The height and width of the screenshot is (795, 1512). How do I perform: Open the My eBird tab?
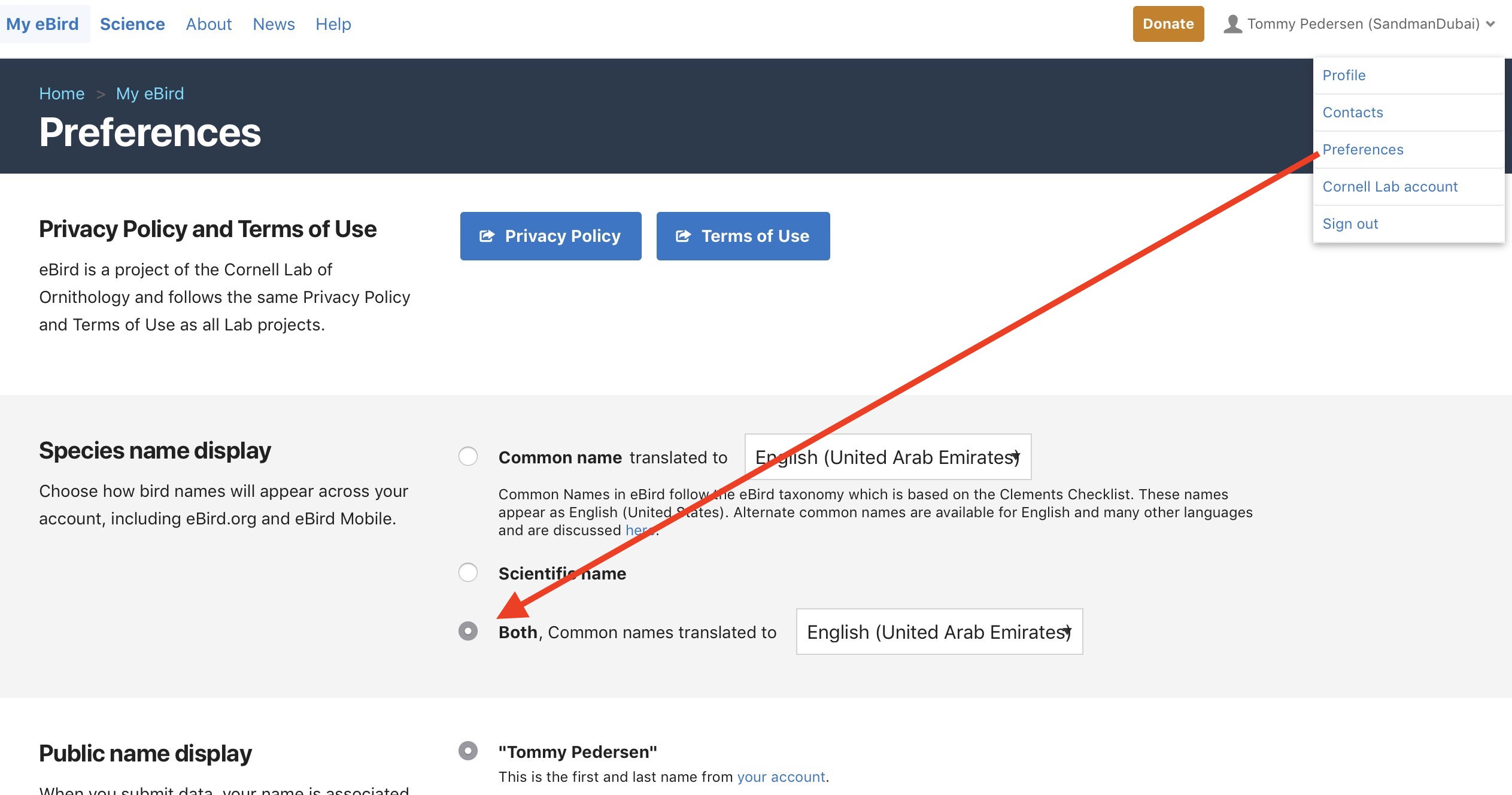[x=43, y=24]
